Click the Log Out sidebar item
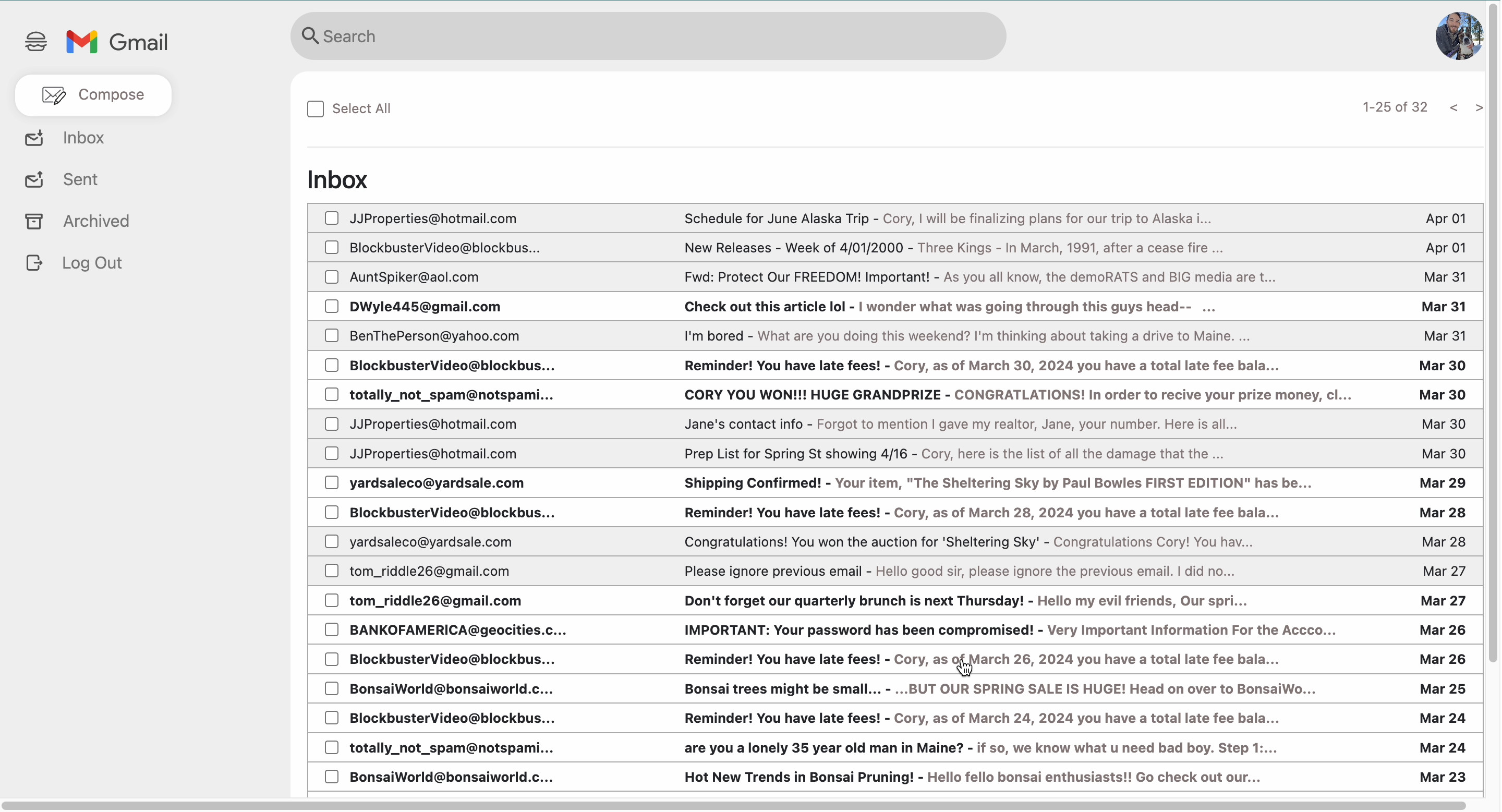The width and height of the screenshot is (1502, 812). tap(92, 263)
